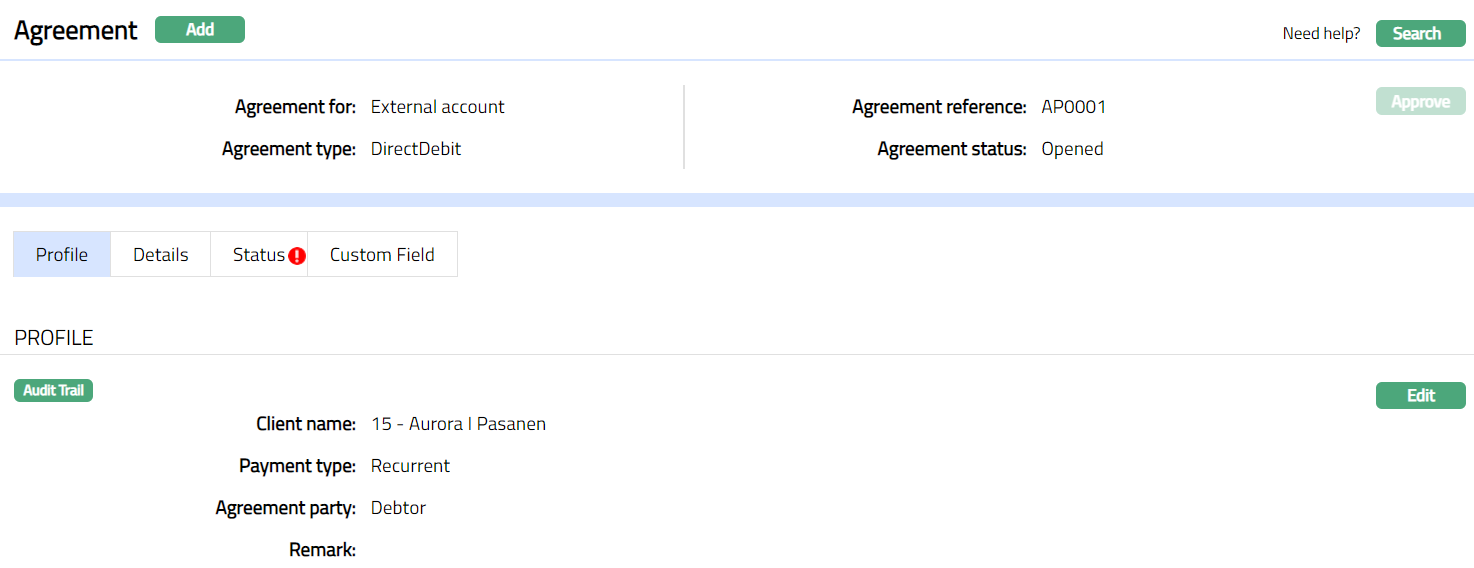The image size is (1474, 568).
Task: Click agreement reference value AP0001
Action: pos(1074,107)
